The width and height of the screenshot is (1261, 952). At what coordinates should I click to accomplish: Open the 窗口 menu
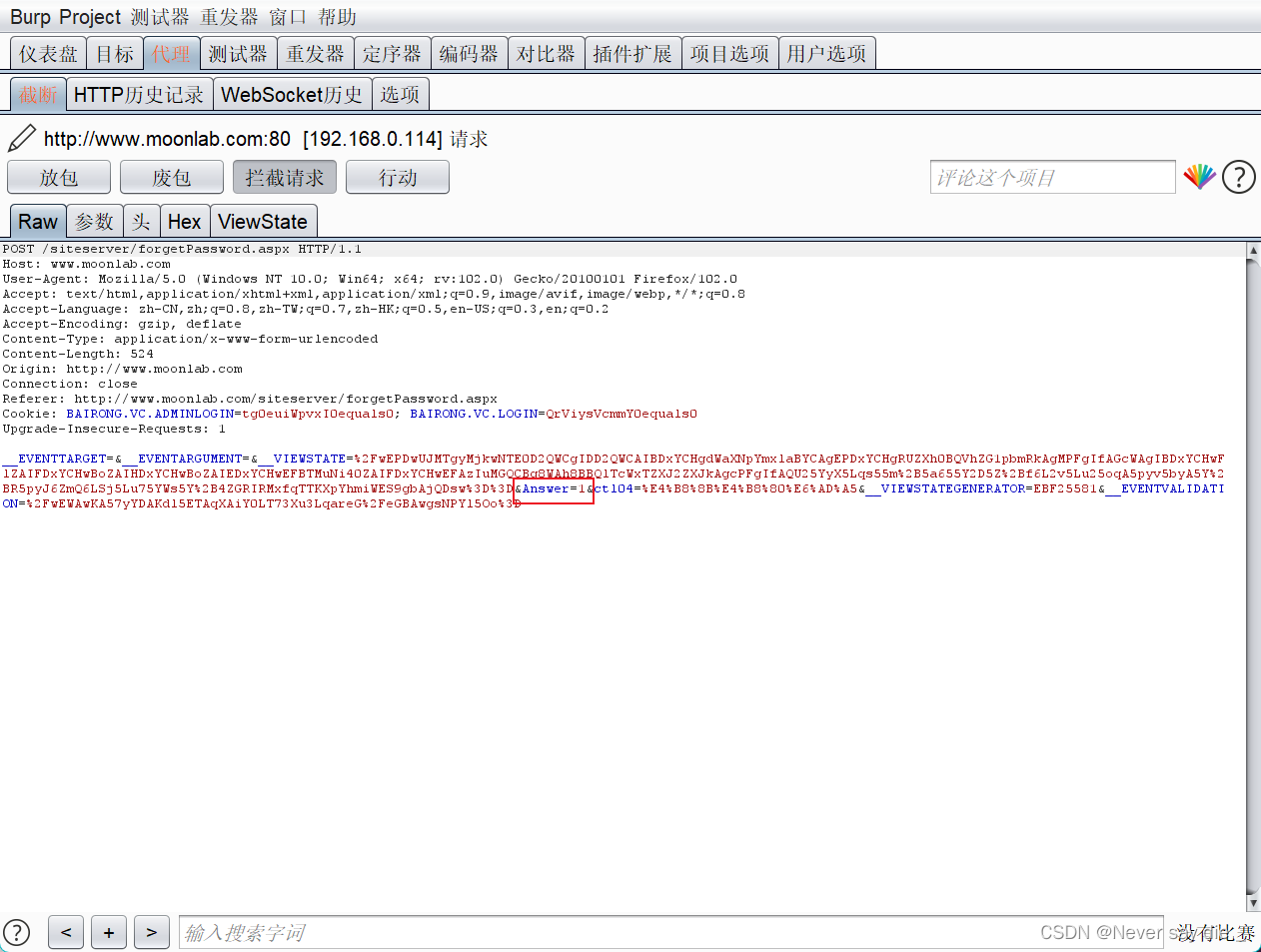point(288,17)
